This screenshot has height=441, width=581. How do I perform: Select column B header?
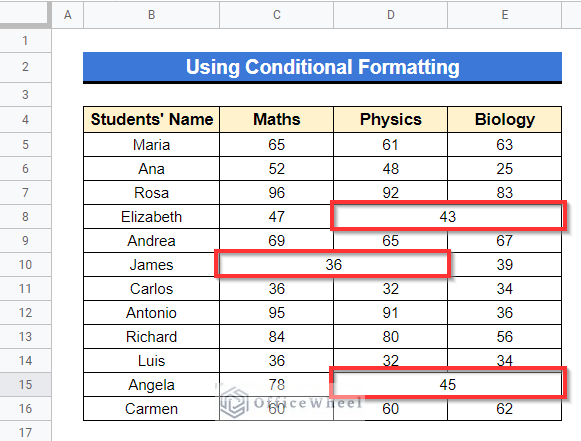tap(152, 15)
